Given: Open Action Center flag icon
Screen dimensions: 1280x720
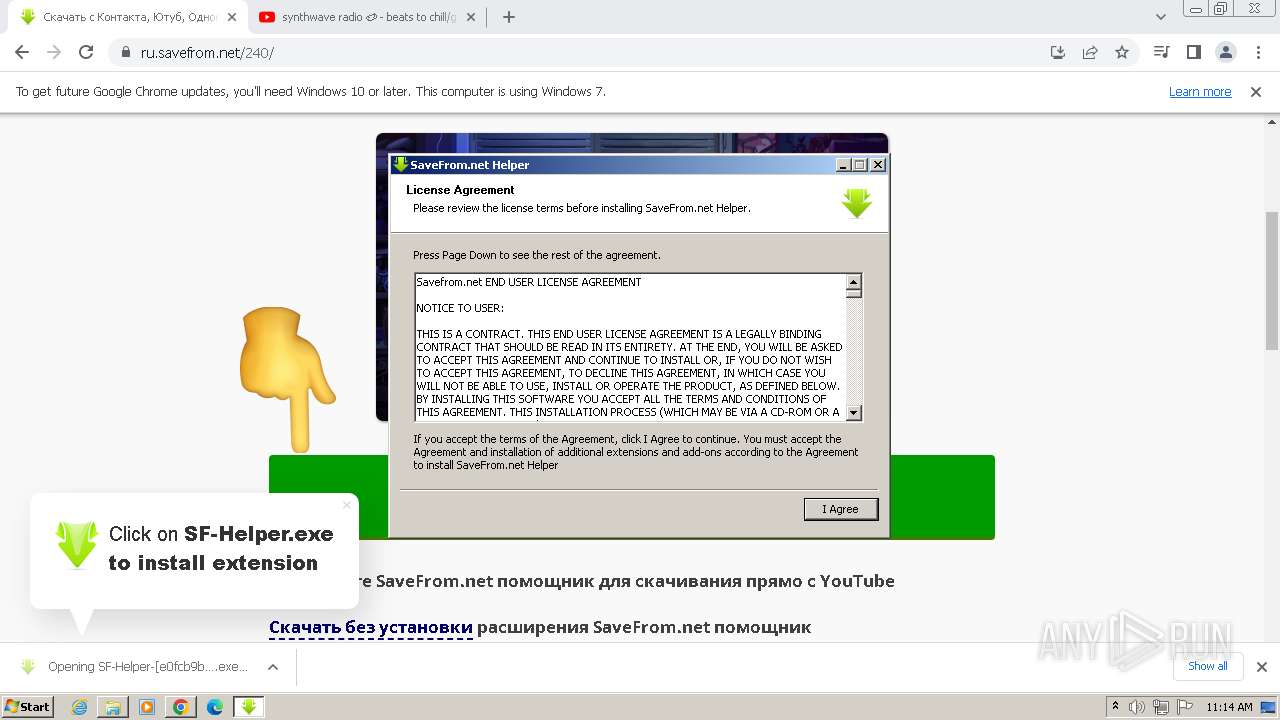Looking at the screenshot, I should click(1184, 707).
